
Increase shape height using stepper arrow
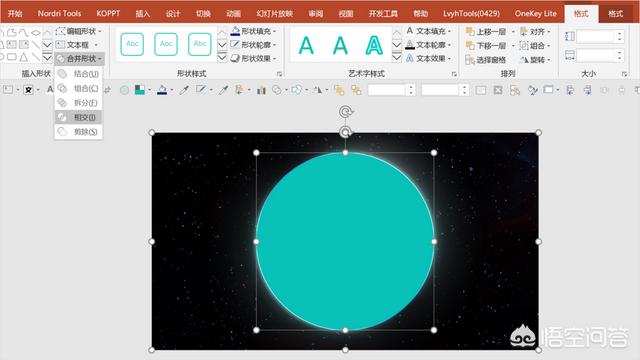point(620,34)
